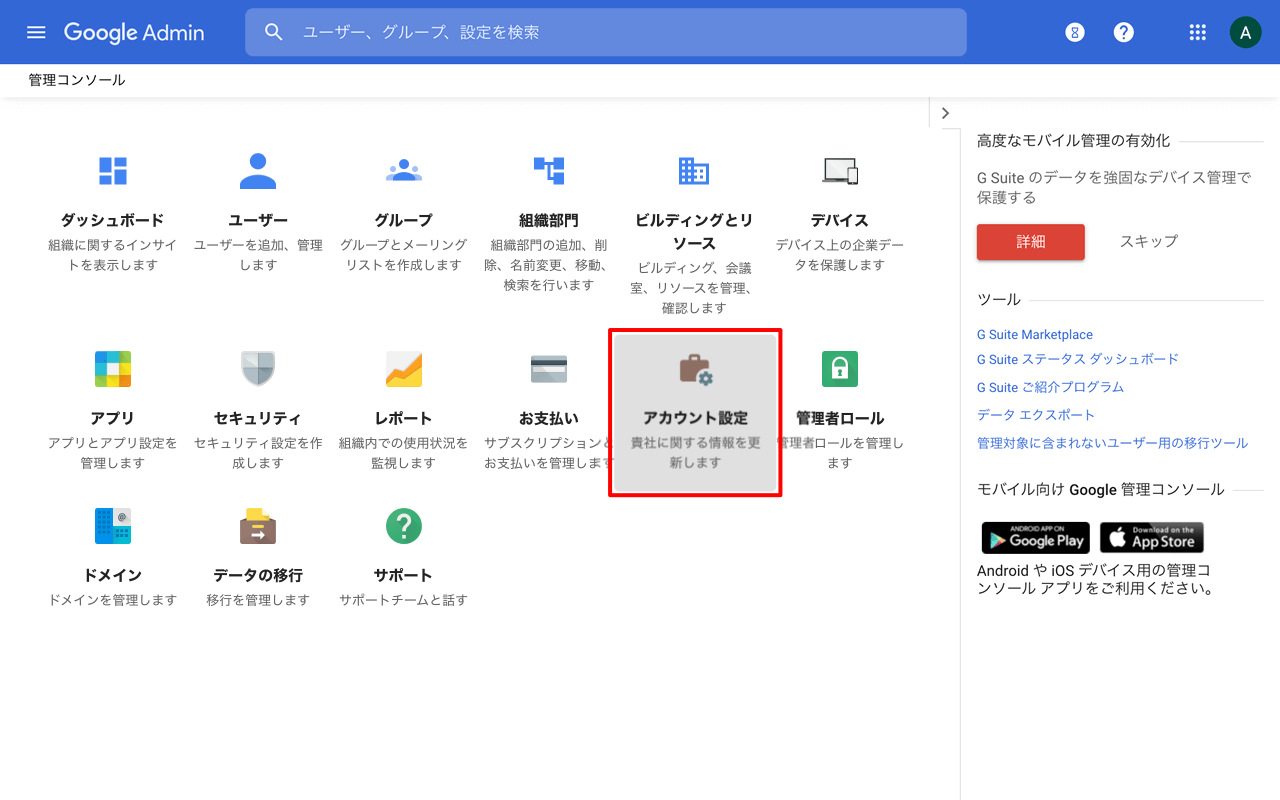This screenshot has height=800, width=1280.
Task: Open the データの移行 migration icon
Action: (258, 526)
